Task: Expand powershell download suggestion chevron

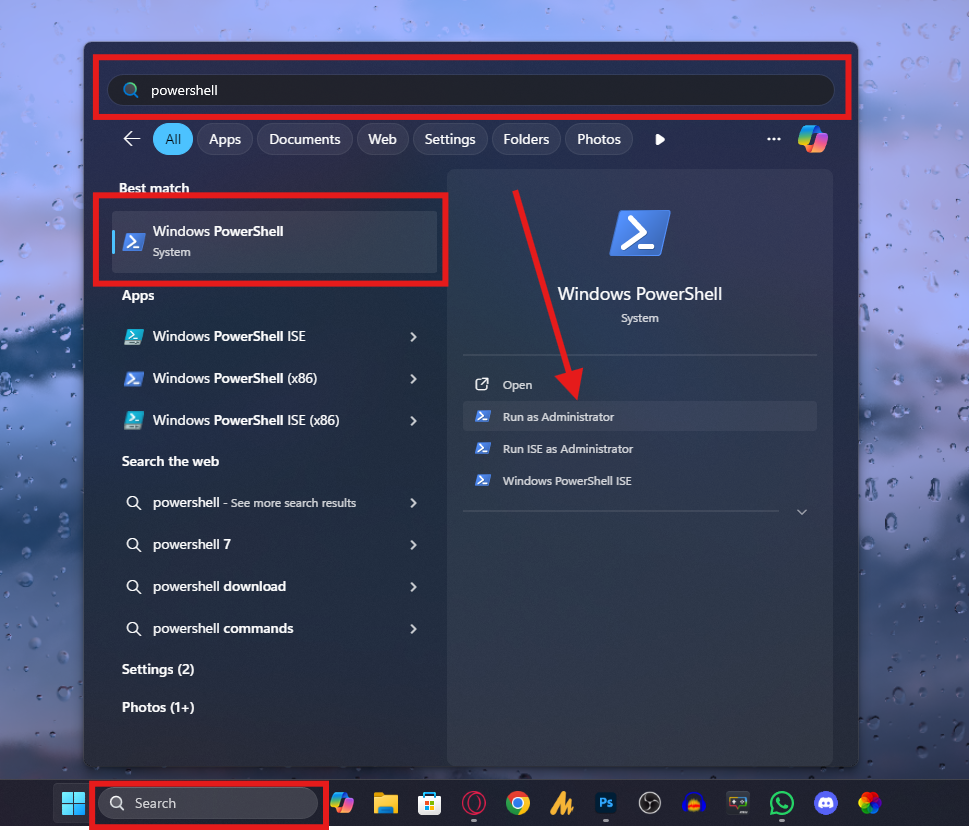Action: coord(413,587)
